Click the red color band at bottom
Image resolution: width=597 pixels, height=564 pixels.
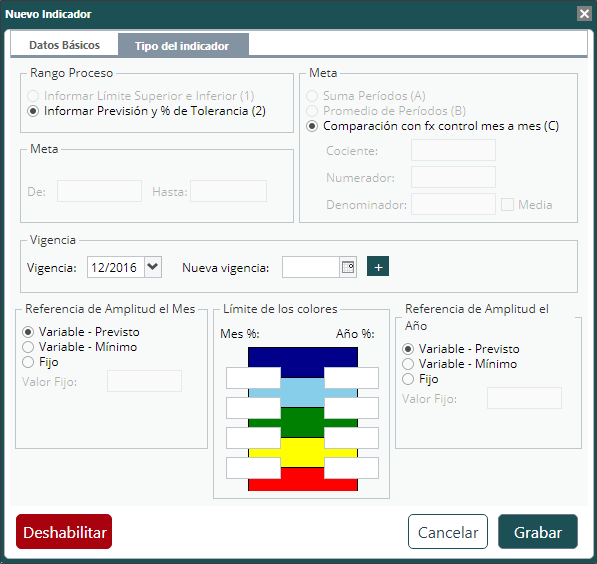303,484
